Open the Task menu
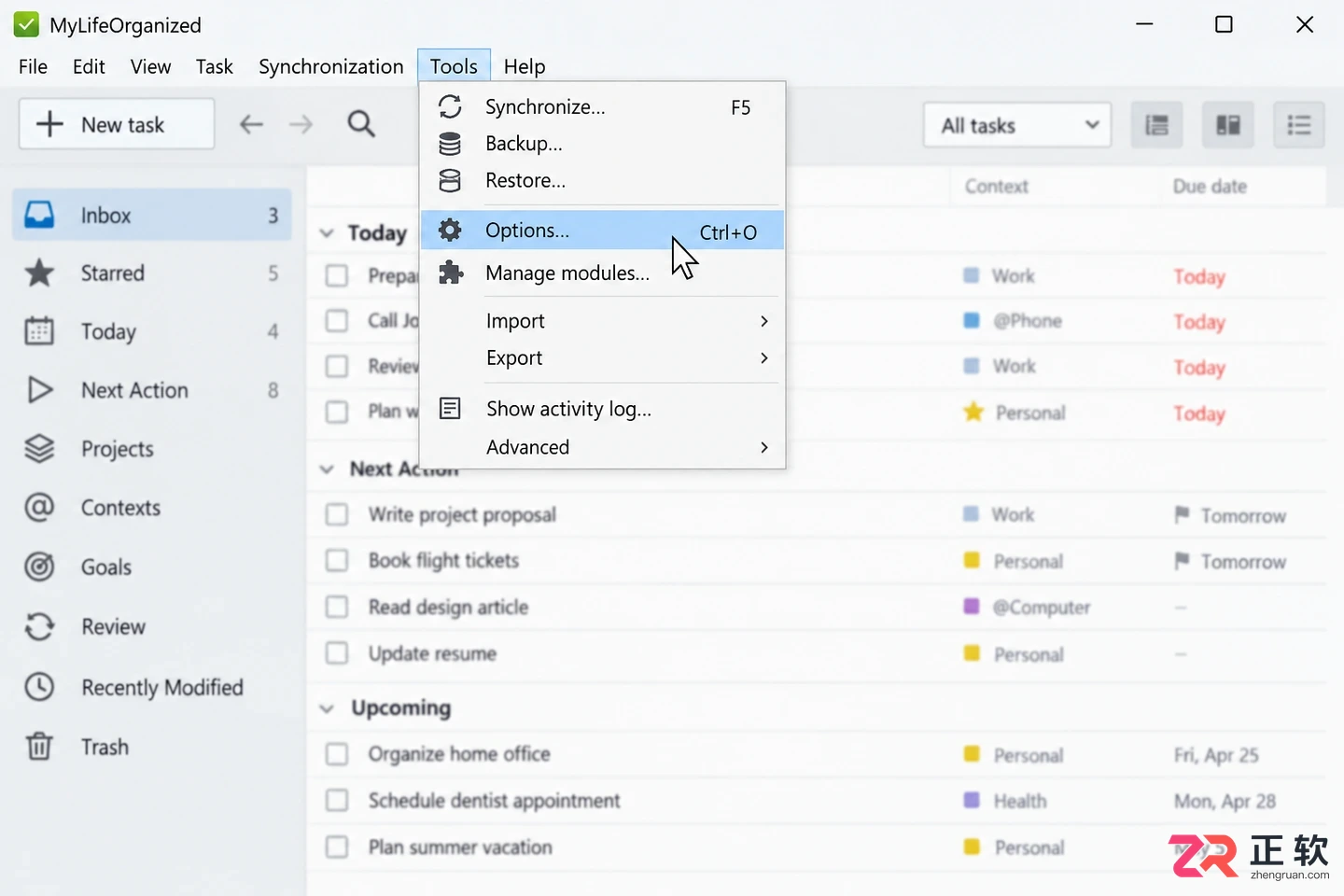Image resolution: width=1344 pixels, height=896 pixels. click(x=215, y=66)
